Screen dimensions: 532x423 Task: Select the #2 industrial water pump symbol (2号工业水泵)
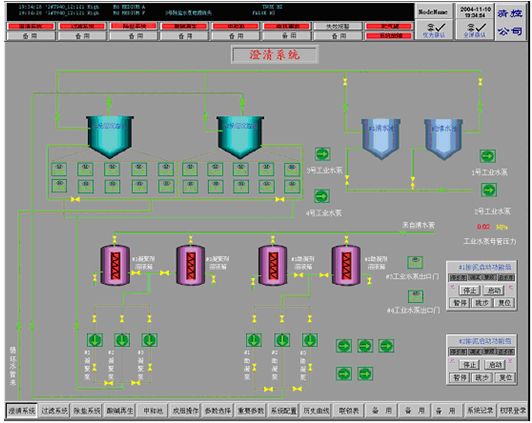coord(489,190)
